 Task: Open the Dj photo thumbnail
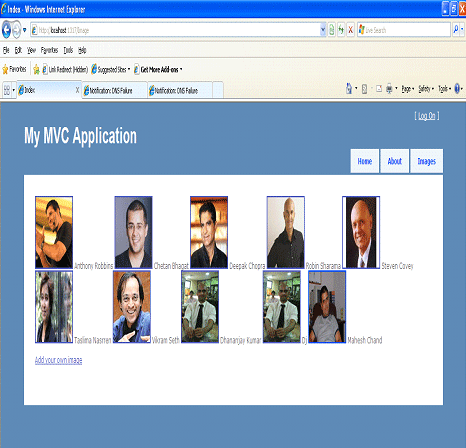282,307
